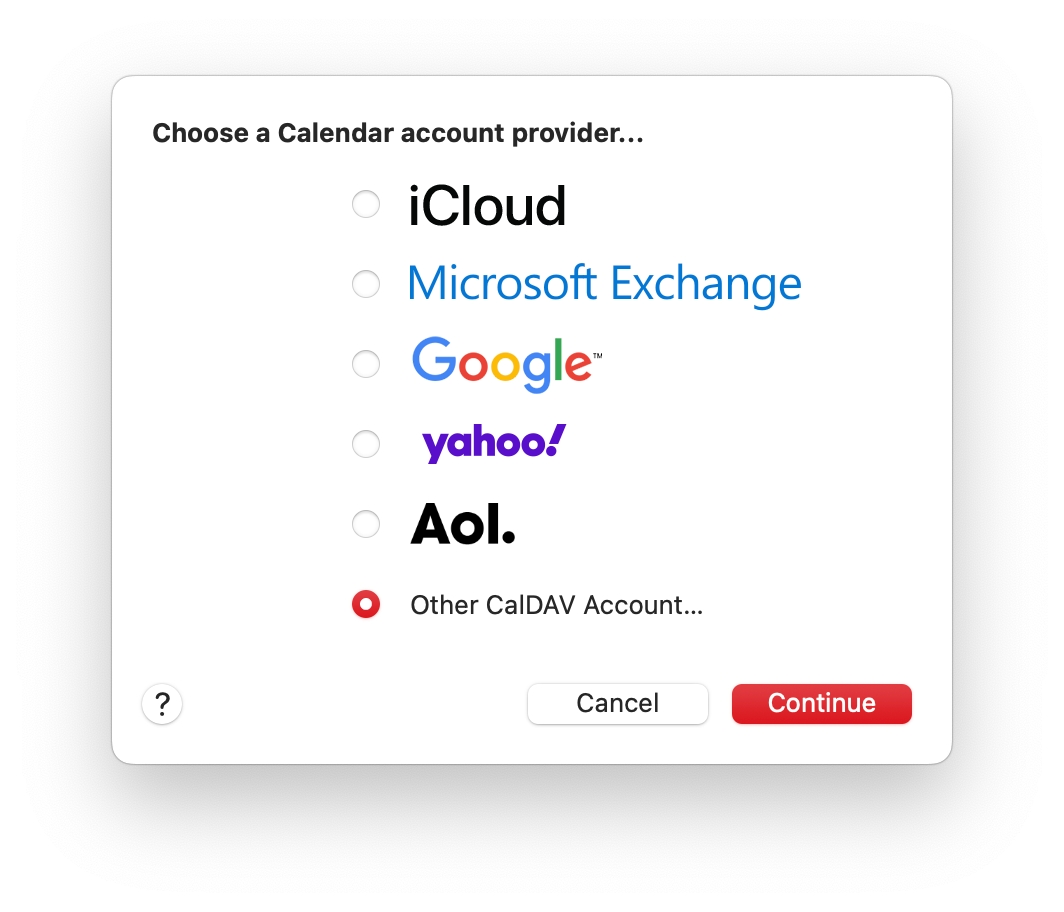Click the "Other CalDAV Account..." label

556,605
